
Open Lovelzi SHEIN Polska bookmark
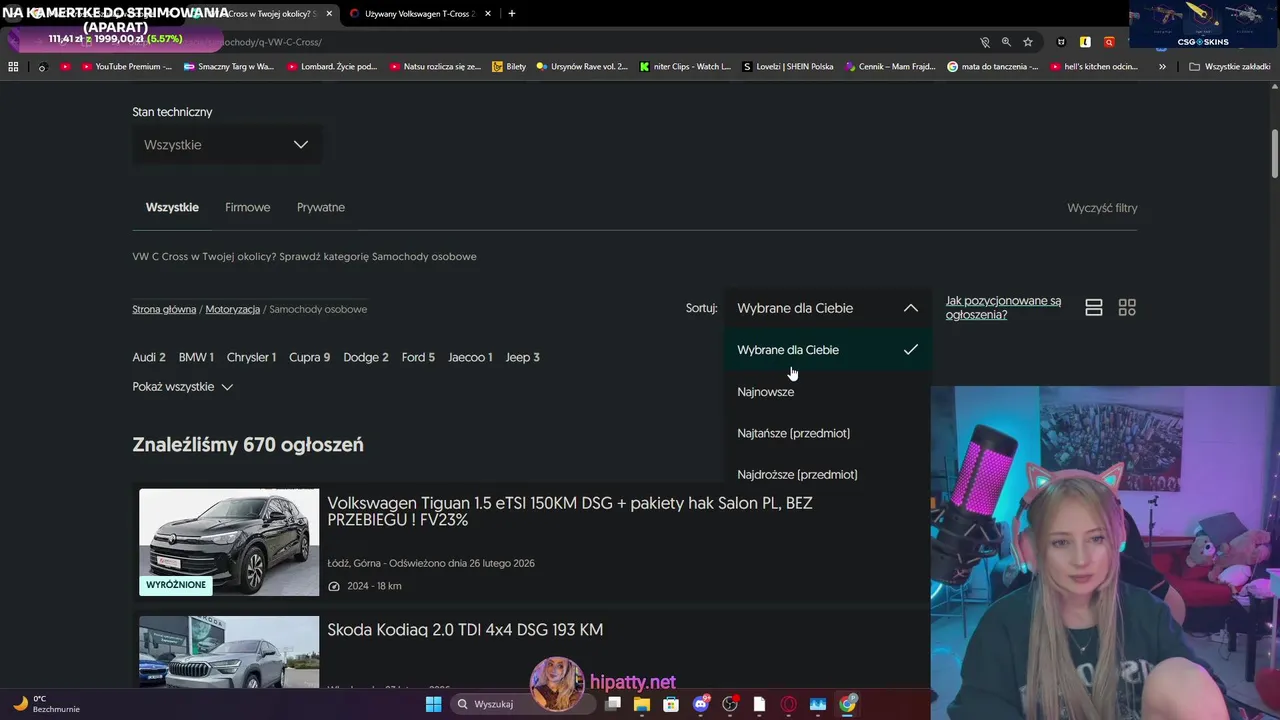(x=788, y=67)
